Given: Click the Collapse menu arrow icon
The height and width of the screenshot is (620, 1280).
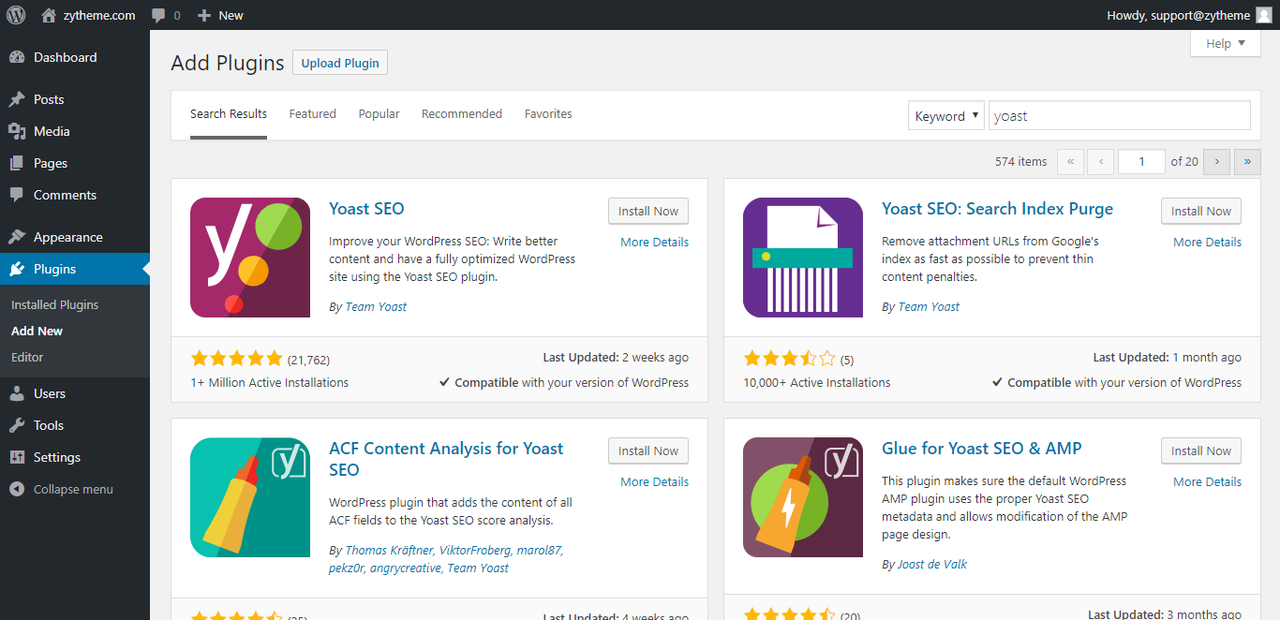Looking at the screenshot, I should (16, 489).
